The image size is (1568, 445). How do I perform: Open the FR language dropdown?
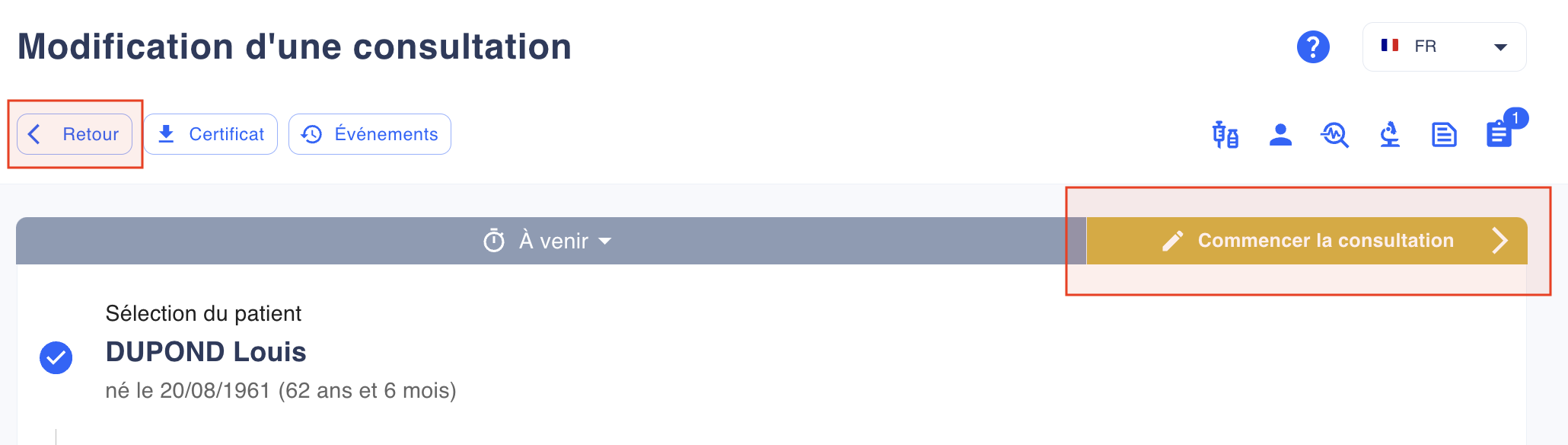coord(1444,46)
